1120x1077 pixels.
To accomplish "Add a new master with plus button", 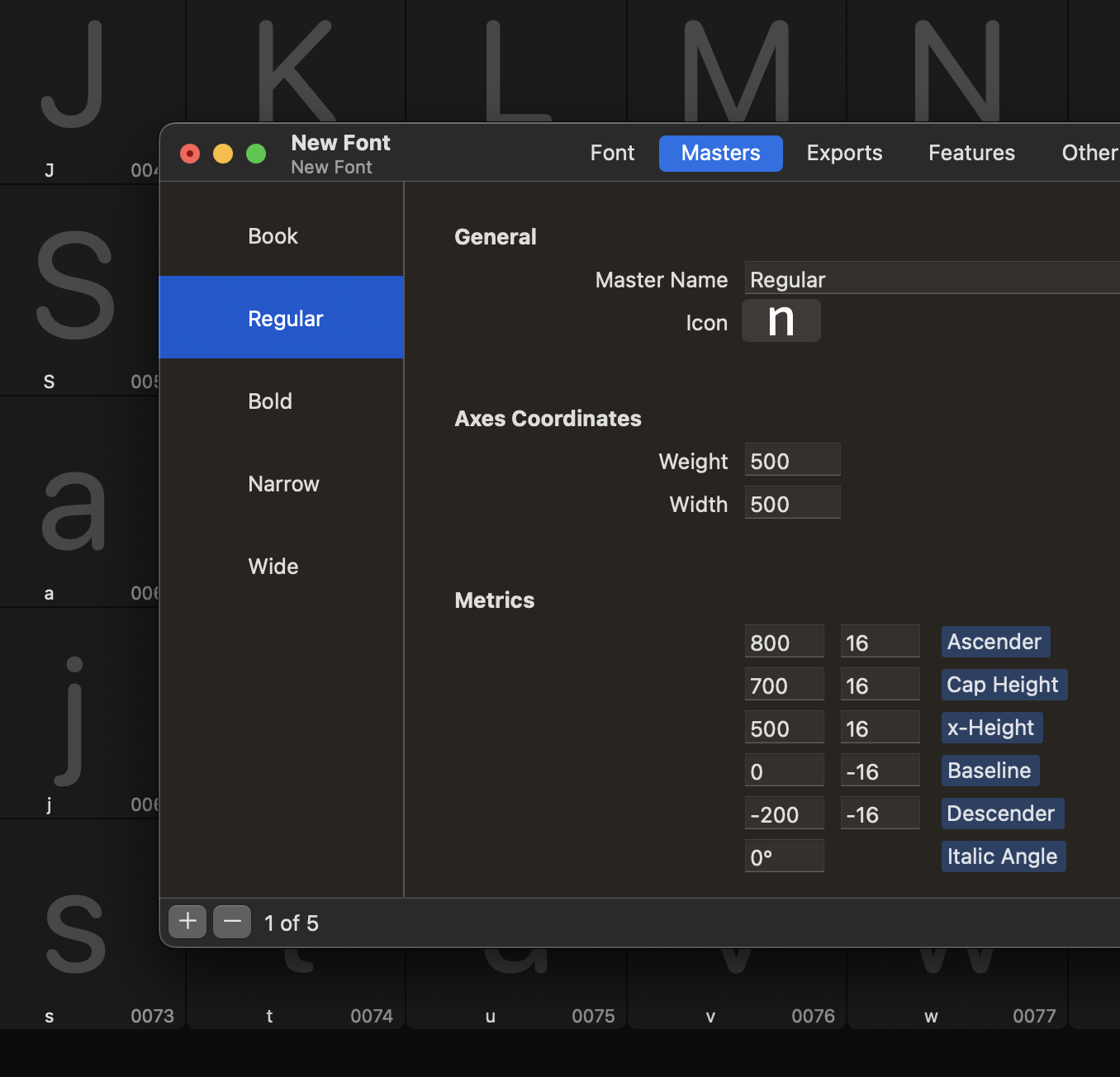I will click(187, 921).
